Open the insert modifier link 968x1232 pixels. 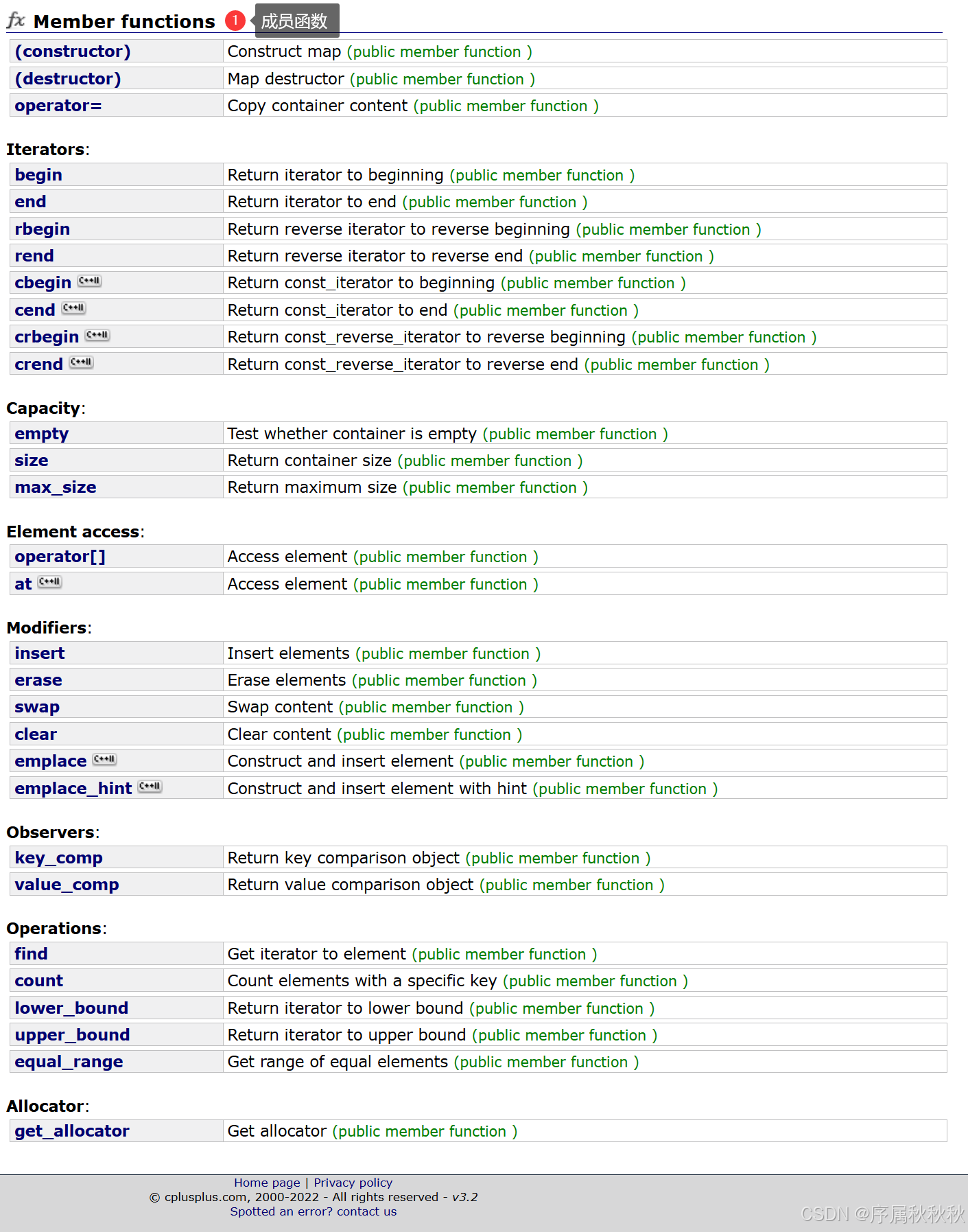(x=40, y=653)
